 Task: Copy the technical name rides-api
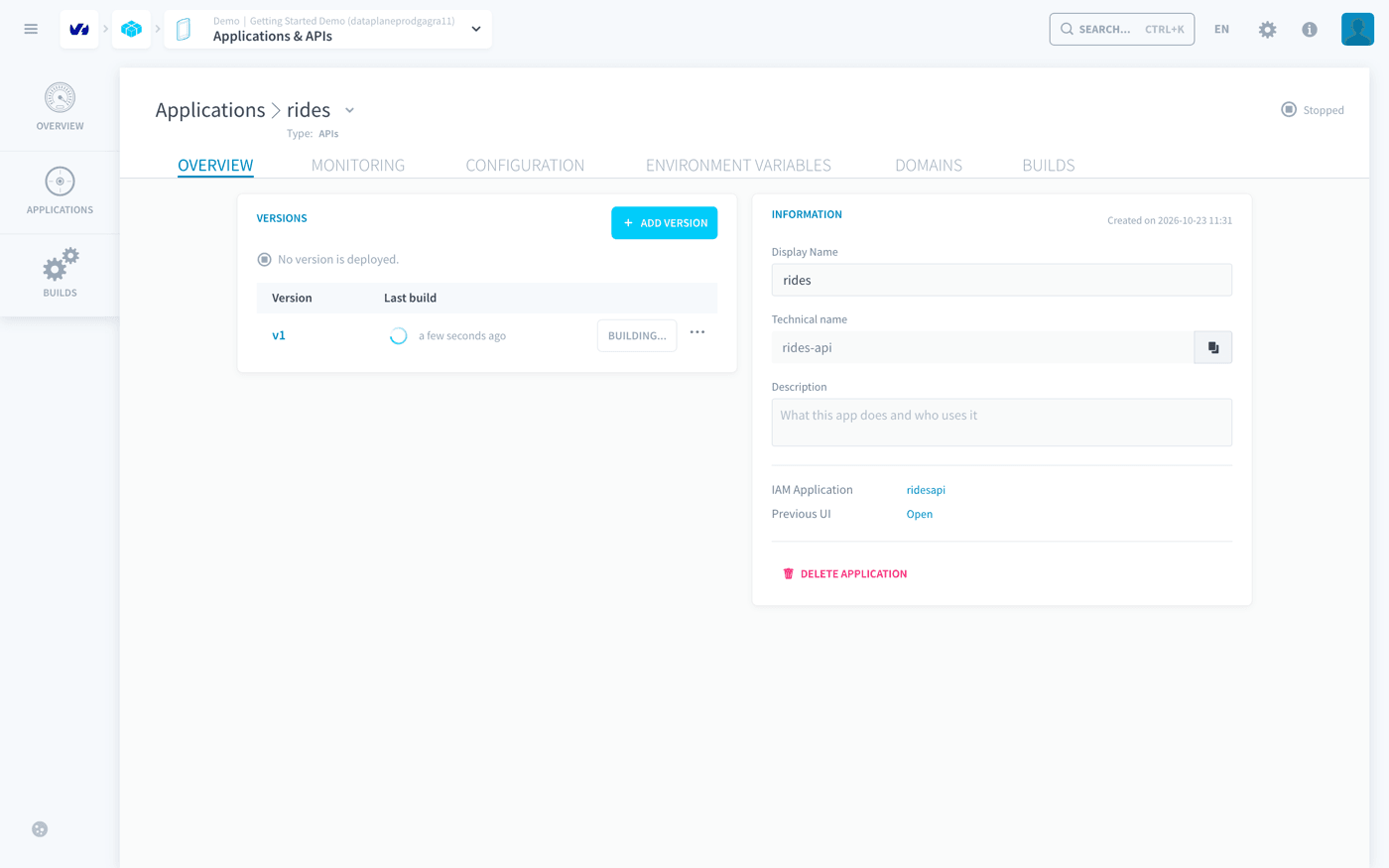coord(1212,347)
